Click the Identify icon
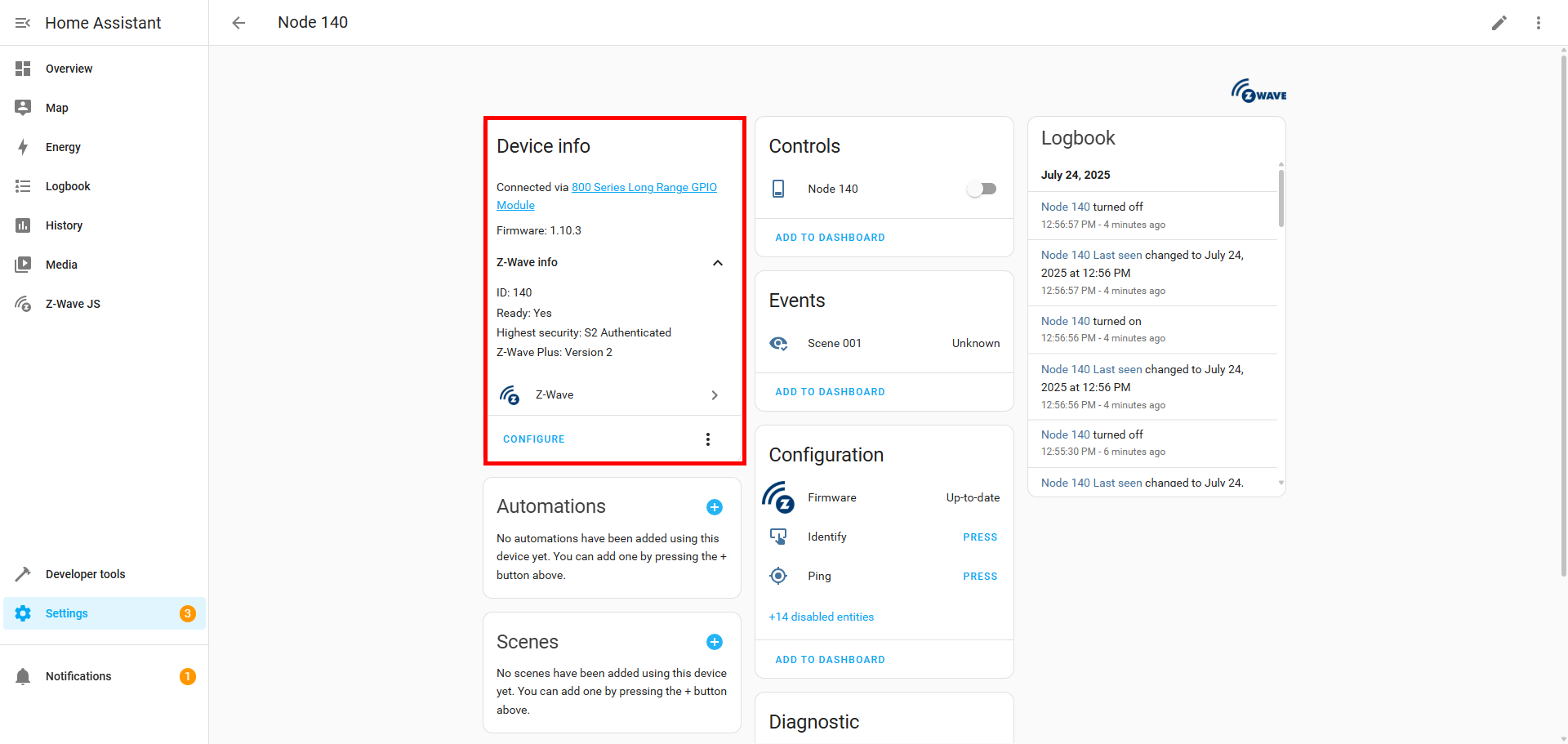Screen dimensions: 1568x744 coord(778,537)
